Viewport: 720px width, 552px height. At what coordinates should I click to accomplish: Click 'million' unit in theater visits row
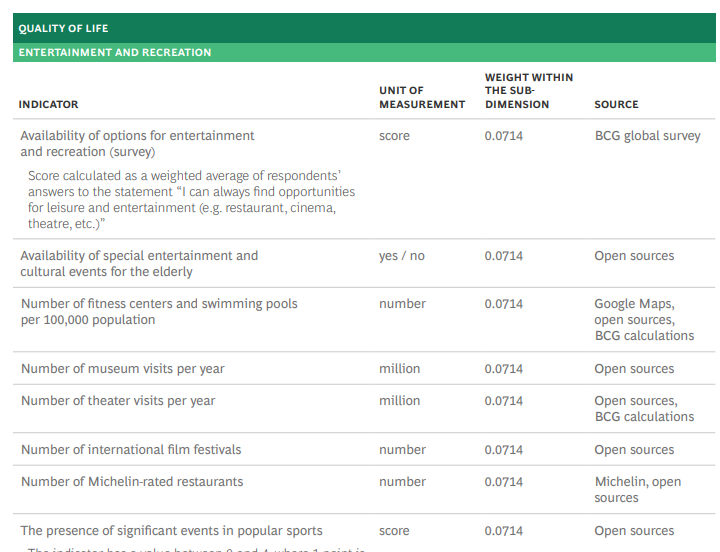point(399,401)
